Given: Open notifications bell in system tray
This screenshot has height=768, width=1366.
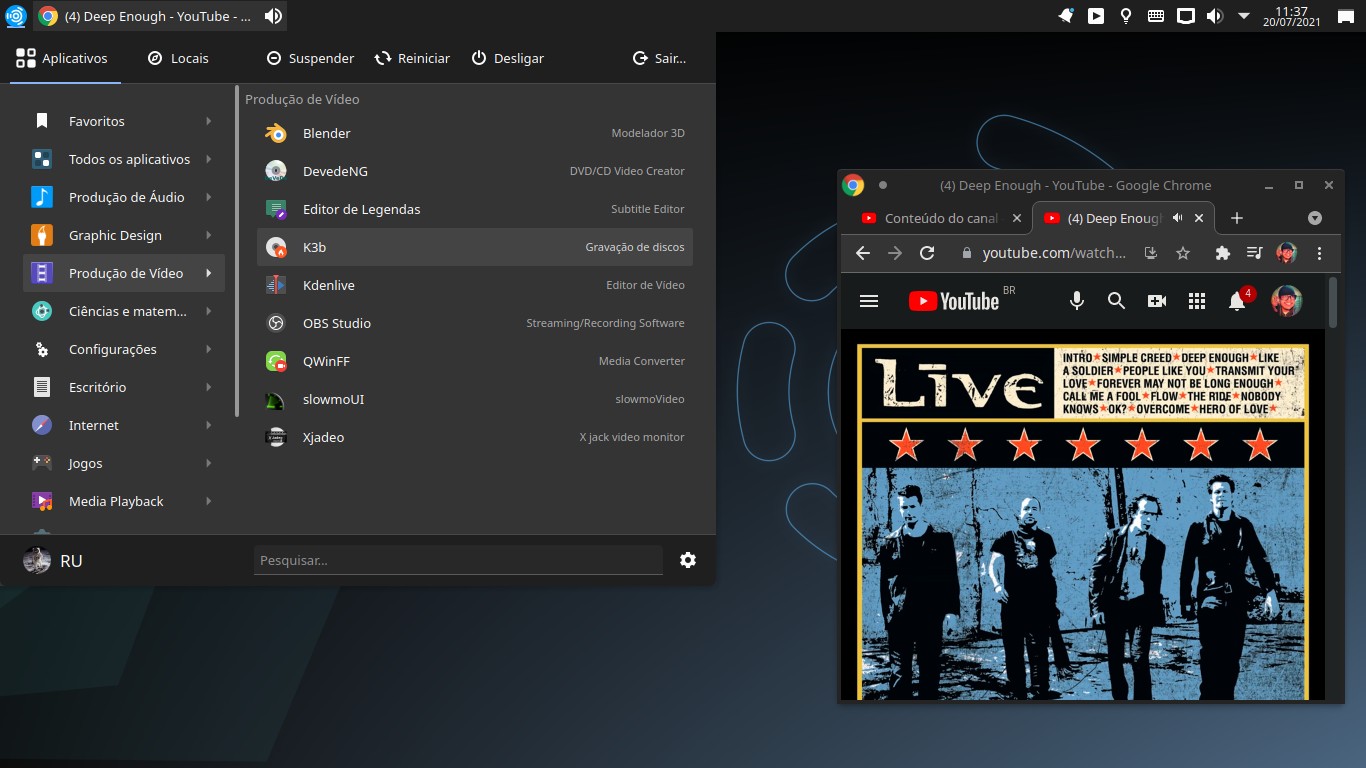Looking at the screenshot, I should coord(1066,16).
